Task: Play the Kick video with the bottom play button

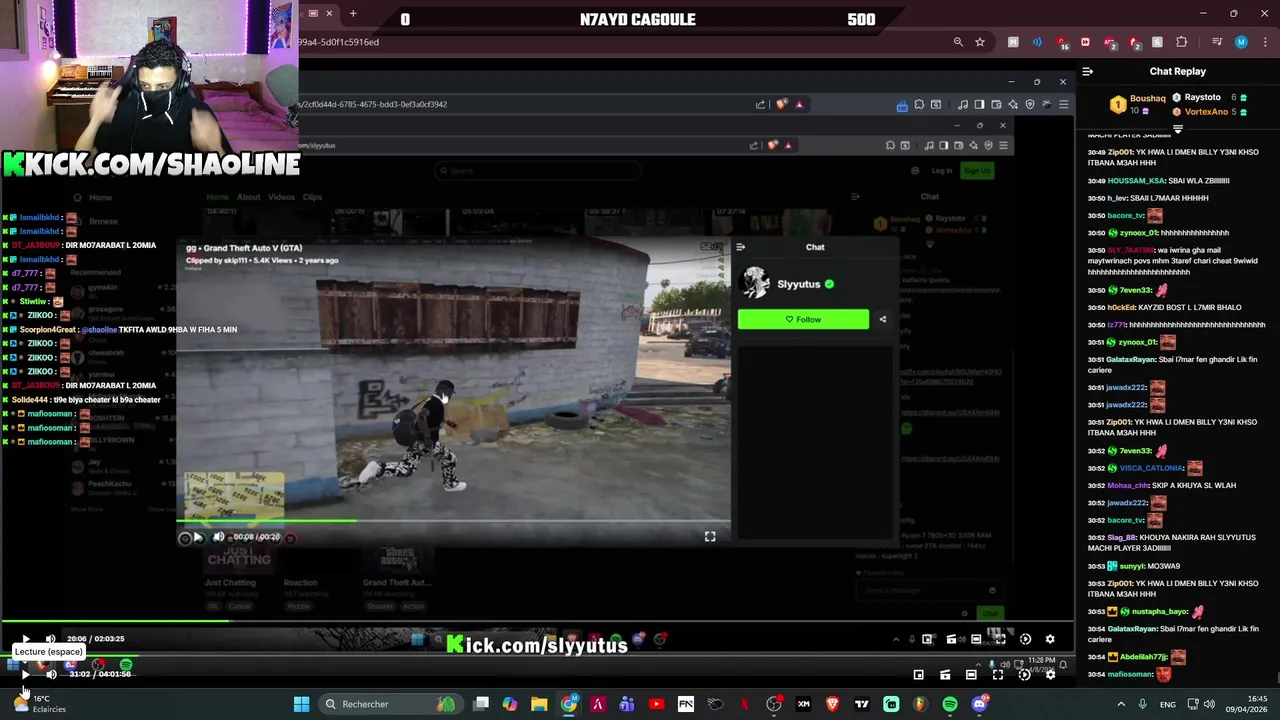Action: [x=25, y=674]
